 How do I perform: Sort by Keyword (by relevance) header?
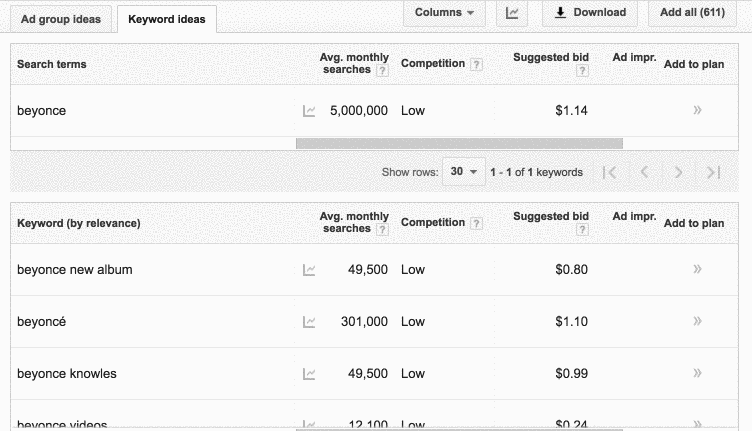[79, 223]
